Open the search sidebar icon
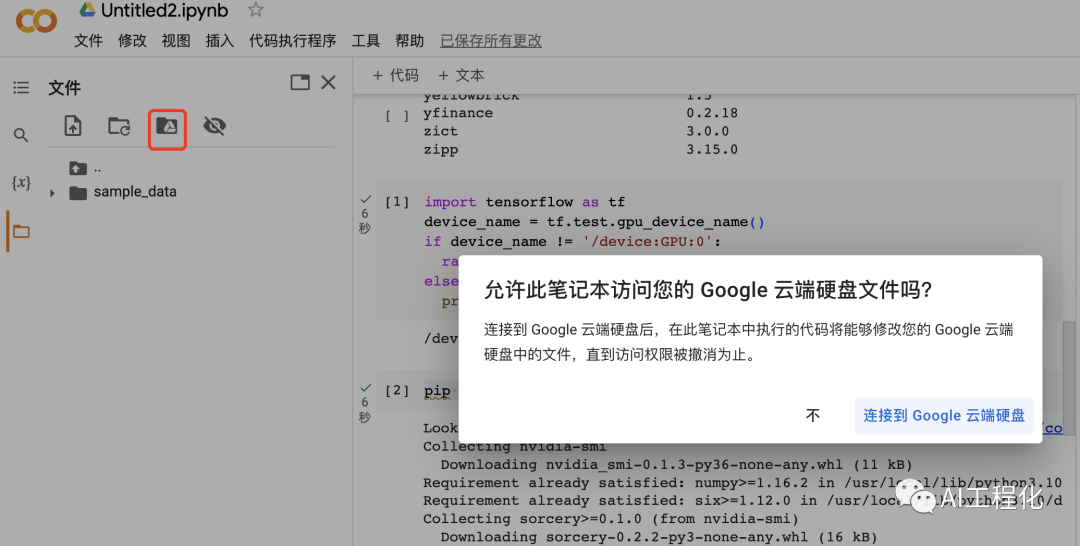The image size is (1080, 546). [x=21, y=135]
